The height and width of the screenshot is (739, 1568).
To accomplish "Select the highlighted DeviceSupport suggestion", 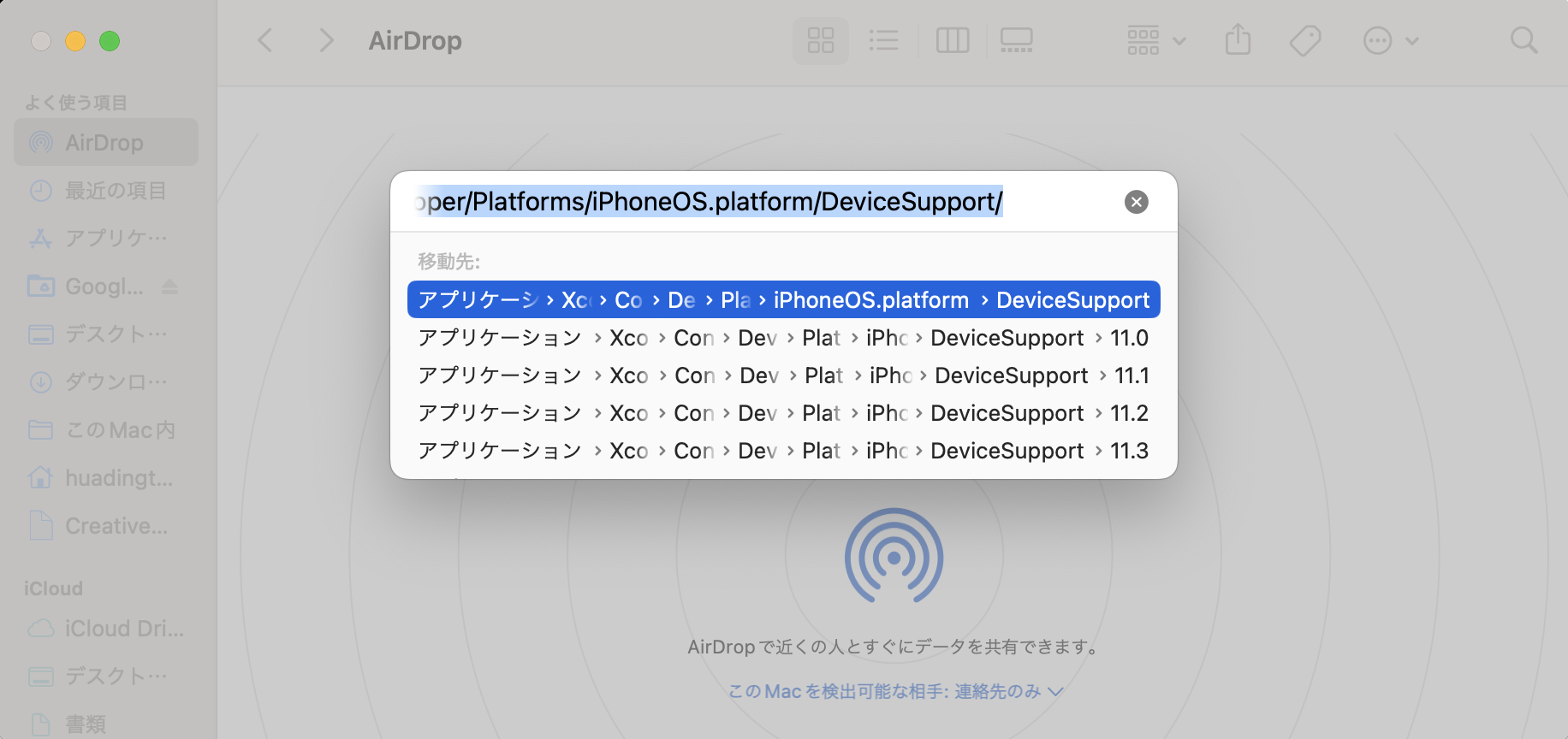I will pyautogui.click(x=784, y=300).
